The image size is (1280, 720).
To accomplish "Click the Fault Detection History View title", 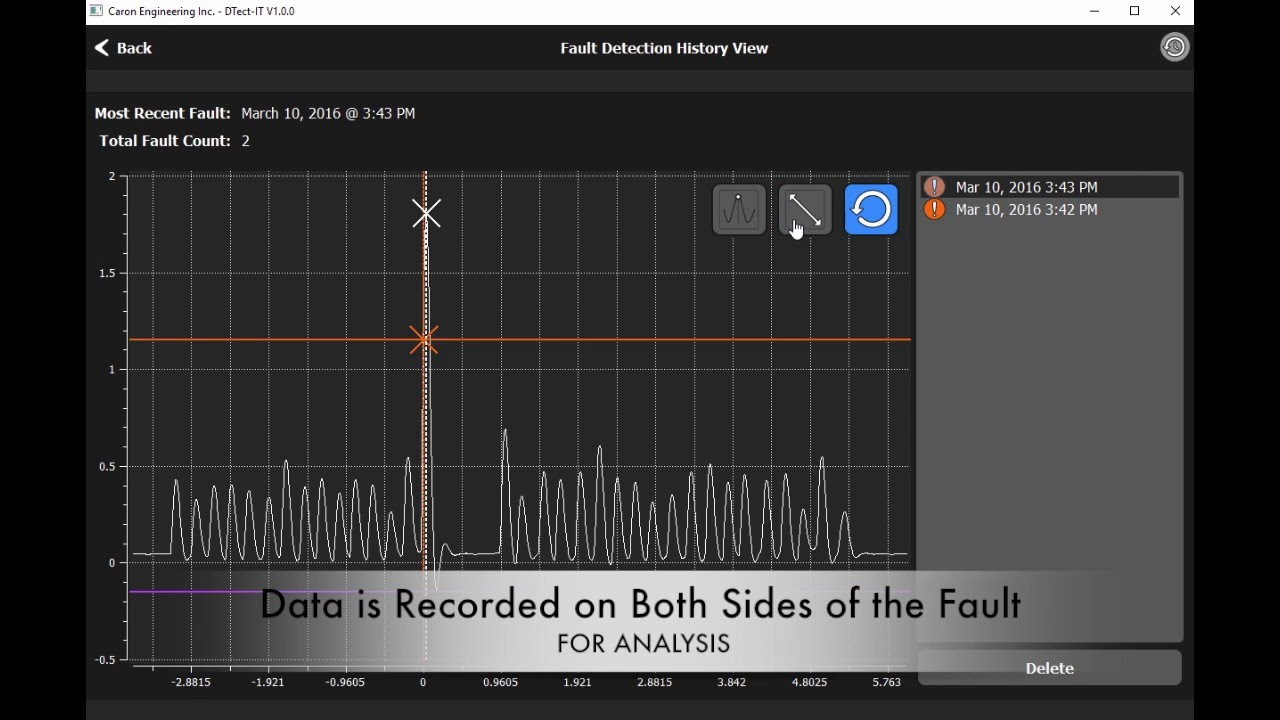I will (664, 48).
